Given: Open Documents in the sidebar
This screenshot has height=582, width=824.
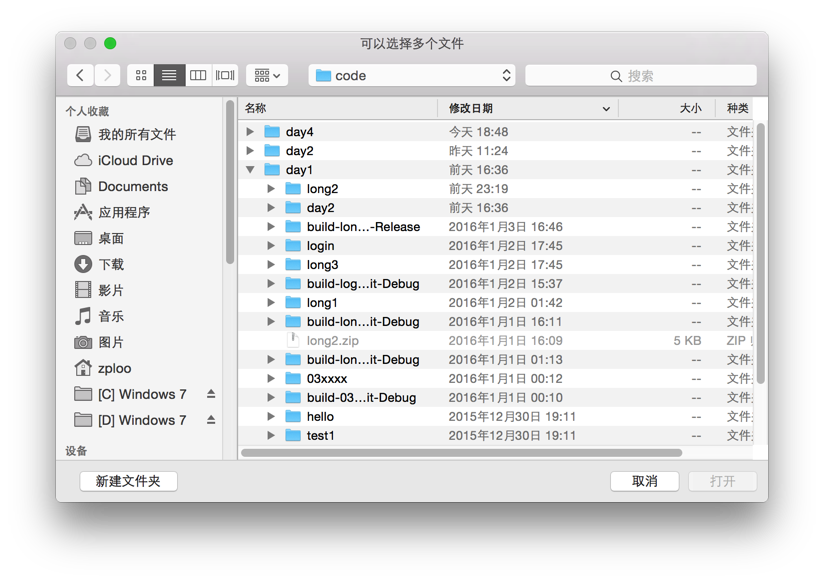Looking at the screenshot, I should click(122, 187).
